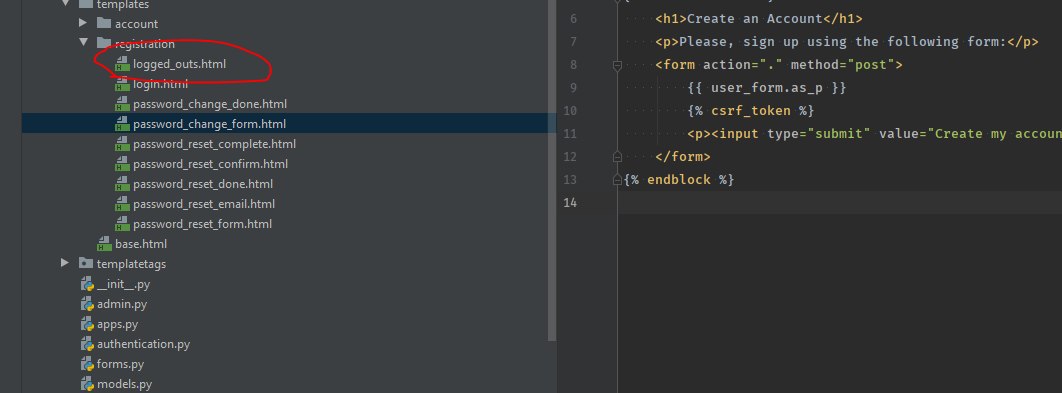The image size is (1062, 393).
Task: Open __init__.py file name
Action: tap(123, 284)
